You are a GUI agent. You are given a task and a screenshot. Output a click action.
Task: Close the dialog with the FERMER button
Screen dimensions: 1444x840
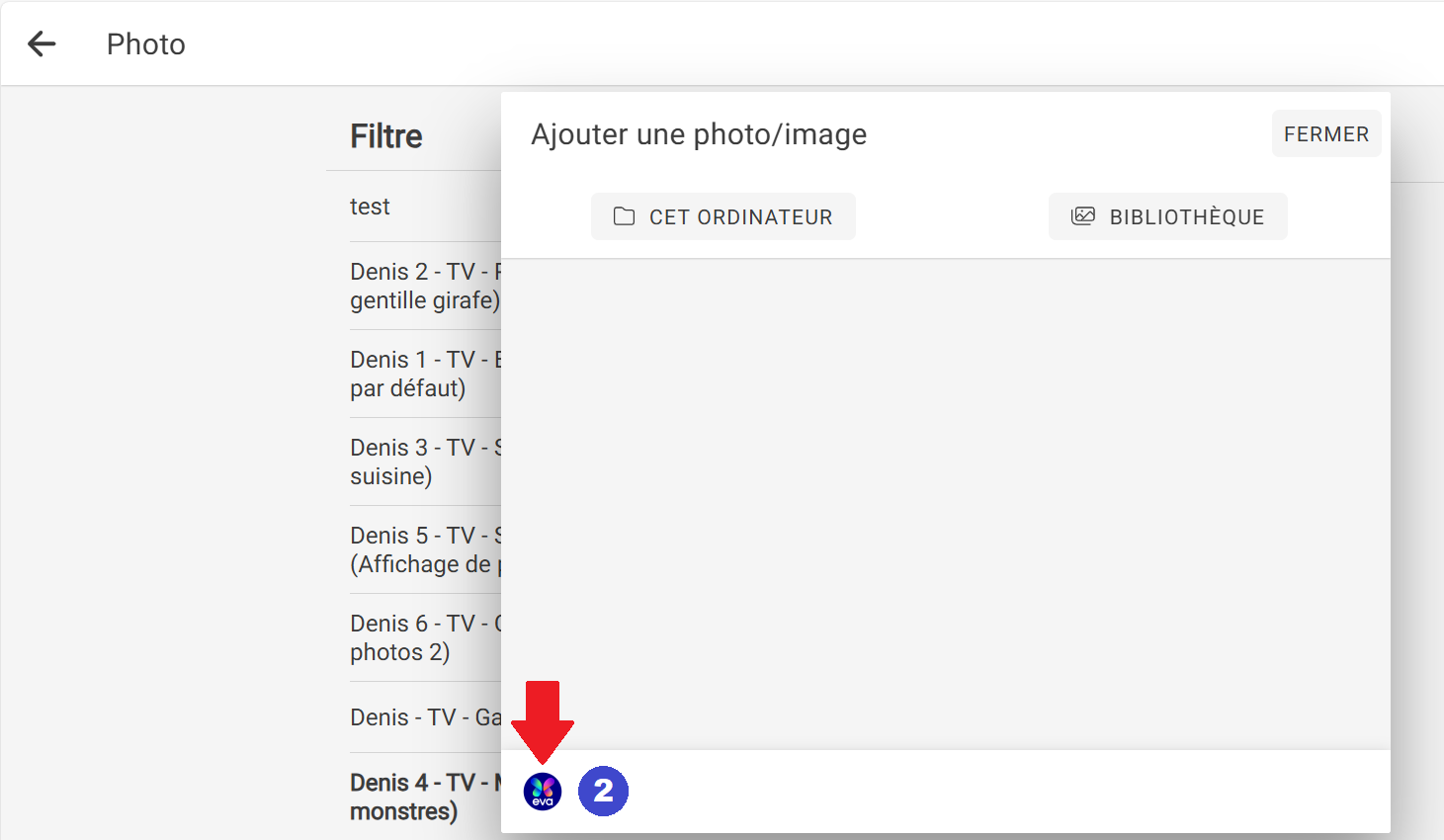point(1325,133)
